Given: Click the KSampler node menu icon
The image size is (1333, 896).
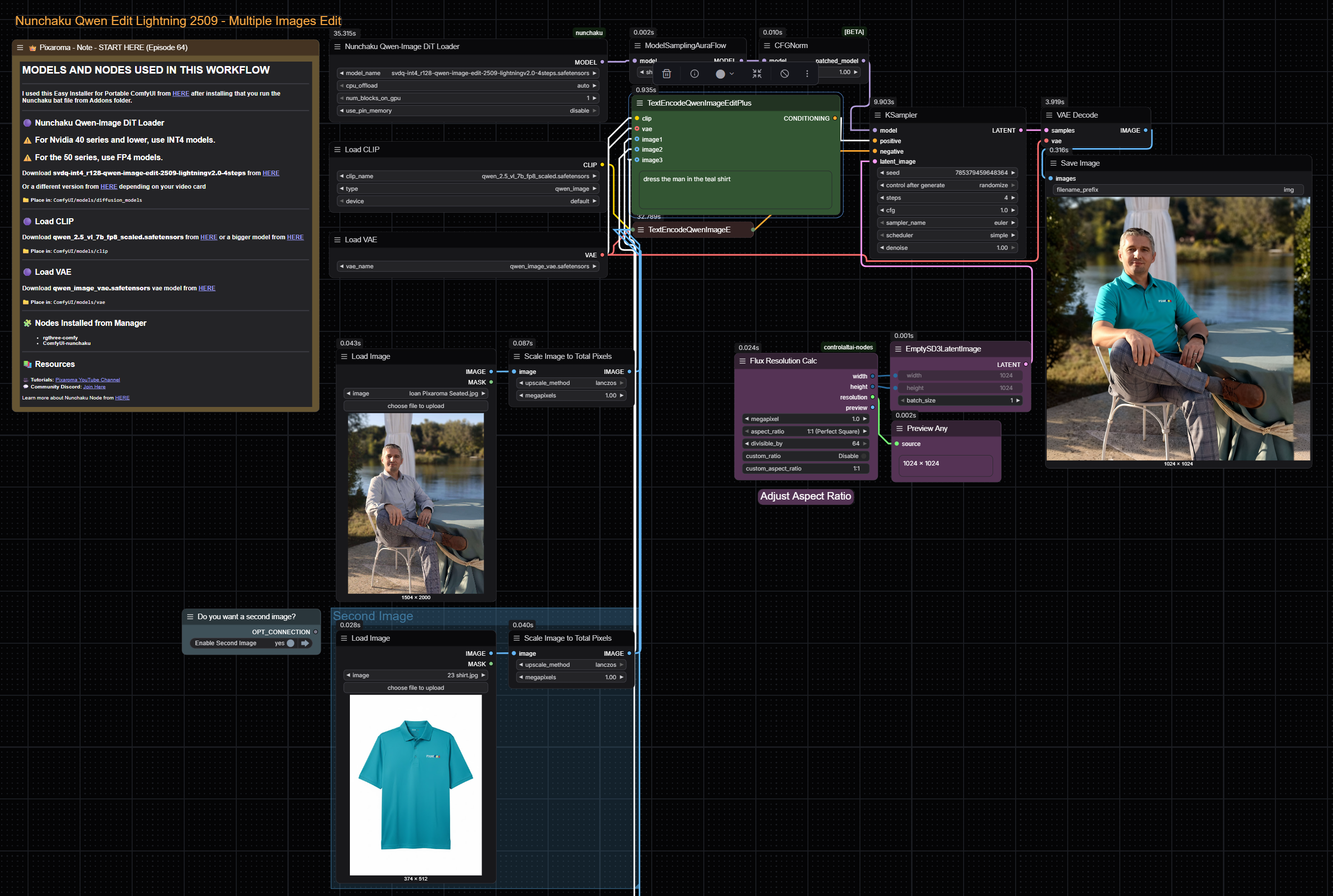Looking at the screenshot, I should 877,115.
